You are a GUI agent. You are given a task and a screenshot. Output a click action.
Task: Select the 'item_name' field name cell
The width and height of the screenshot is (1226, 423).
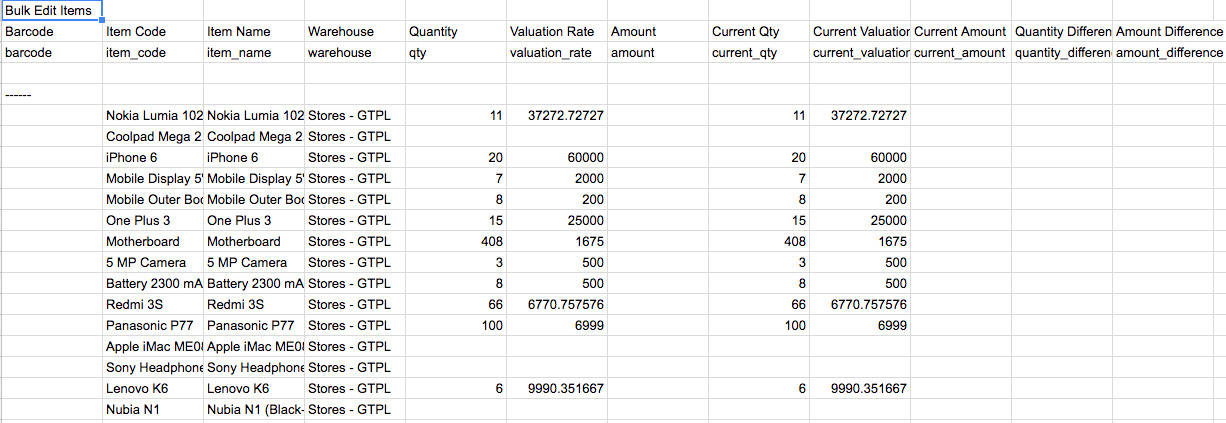tap(253, 53)
